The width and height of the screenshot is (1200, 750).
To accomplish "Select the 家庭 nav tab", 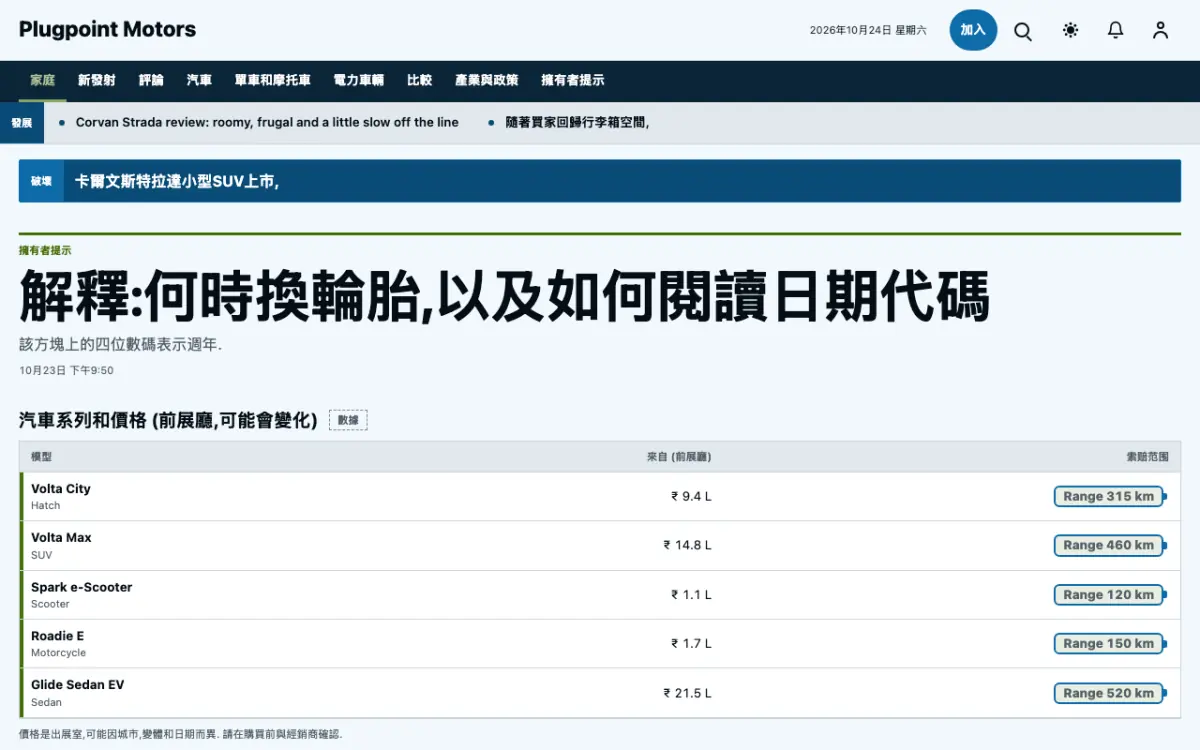I will [43, 81].
